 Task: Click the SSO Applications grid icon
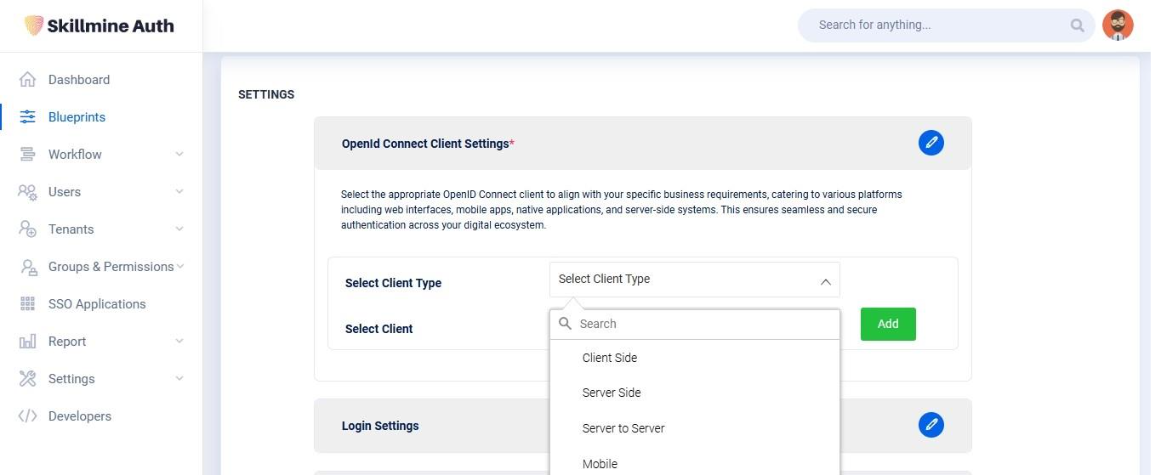(x=28, y=304)
